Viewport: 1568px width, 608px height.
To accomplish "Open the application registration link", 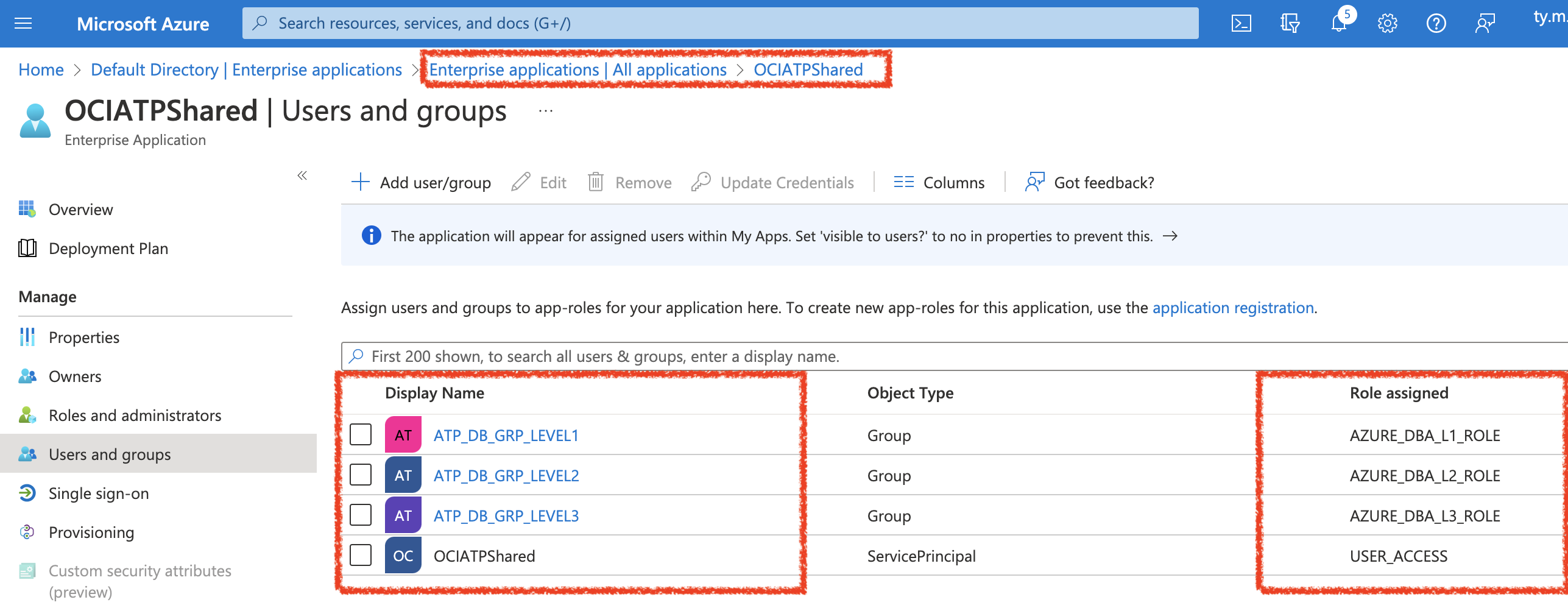I will pos(1232,308).
